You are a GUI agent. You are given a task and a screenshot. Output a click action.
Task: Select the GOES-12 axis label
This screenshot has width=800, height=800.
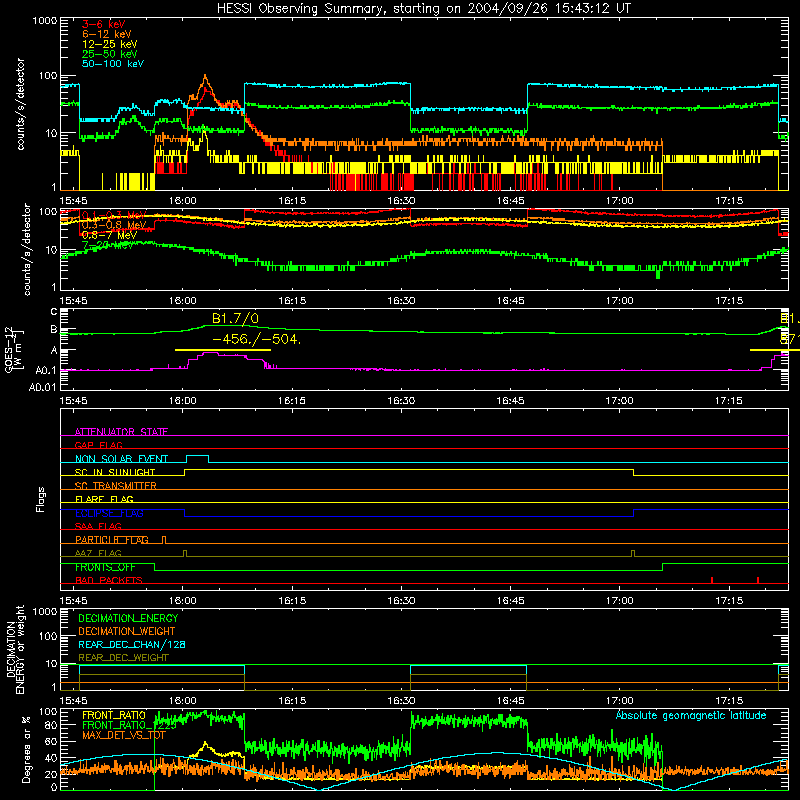point(14,349)
